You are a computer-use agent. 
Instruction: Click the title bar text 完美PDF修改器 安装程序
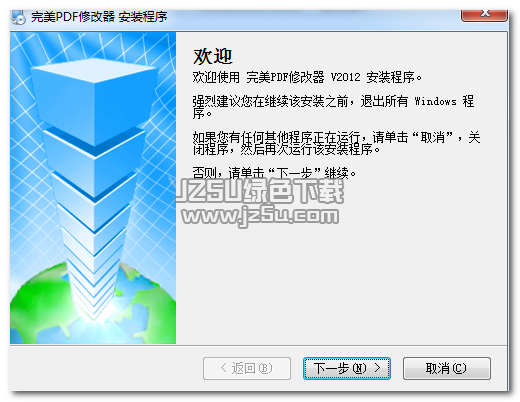(x=99, y=17)
